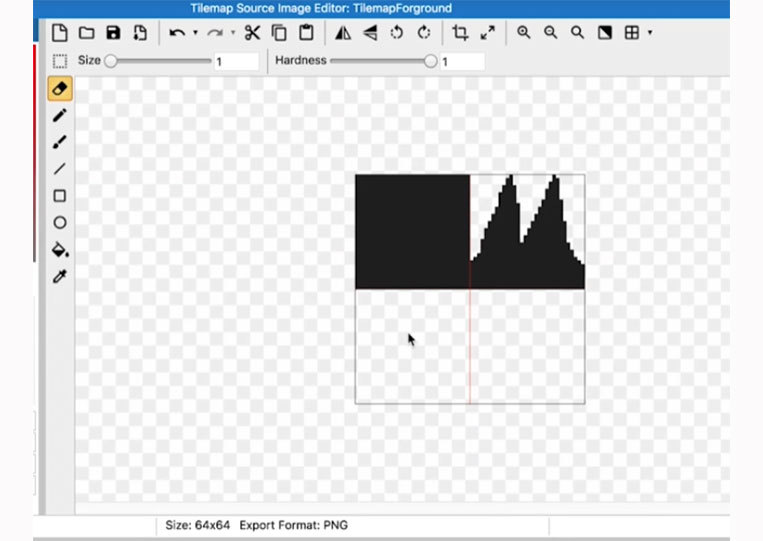This screenshot has height=541, width=763.
Task: Click the 'Size: 64x64' status text
Action: click(198, 525)
